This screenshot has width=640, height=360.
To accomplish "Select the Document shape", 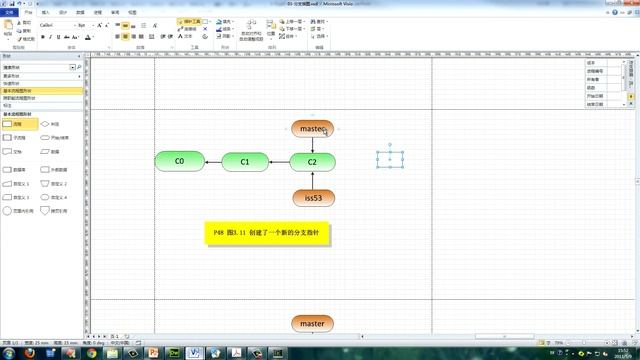I will [12, 152].
